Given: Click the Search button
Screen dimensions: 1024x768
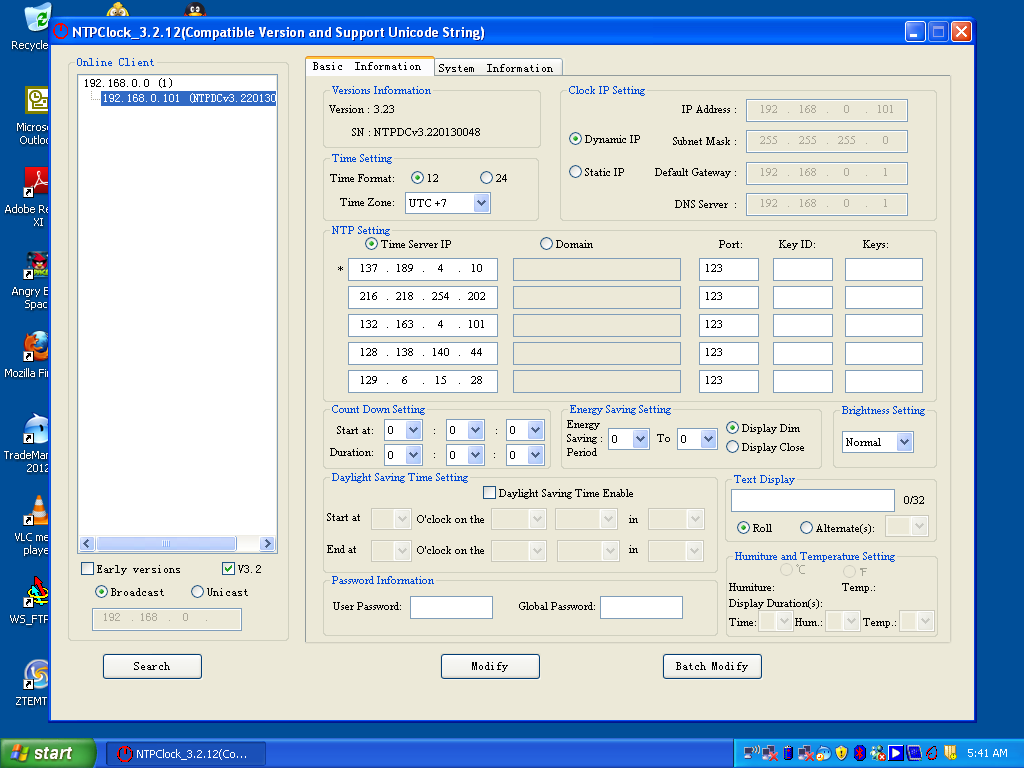Looking at the screenshot, I should (x=152, y=666).
